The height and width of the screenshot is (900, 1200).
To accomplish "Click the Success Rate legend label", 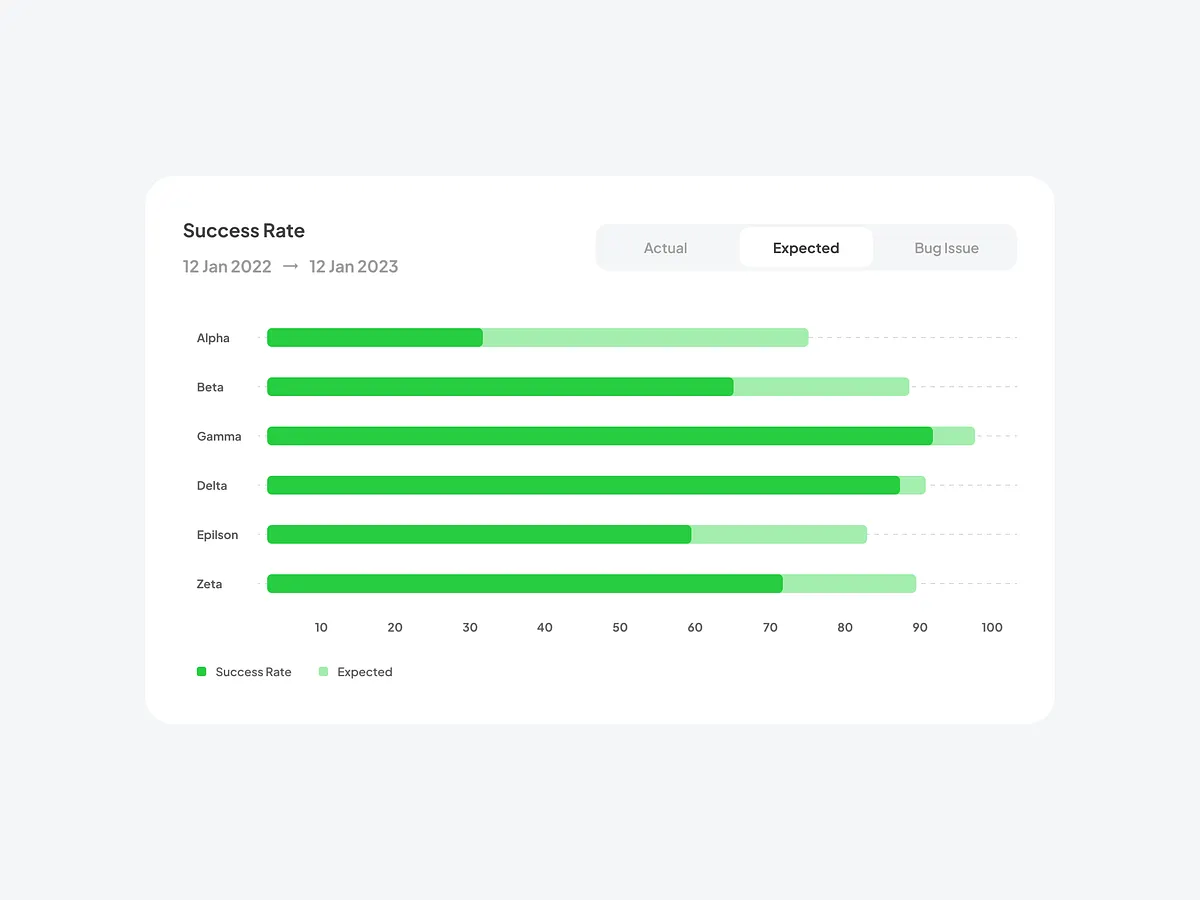I will coord(253,671).
